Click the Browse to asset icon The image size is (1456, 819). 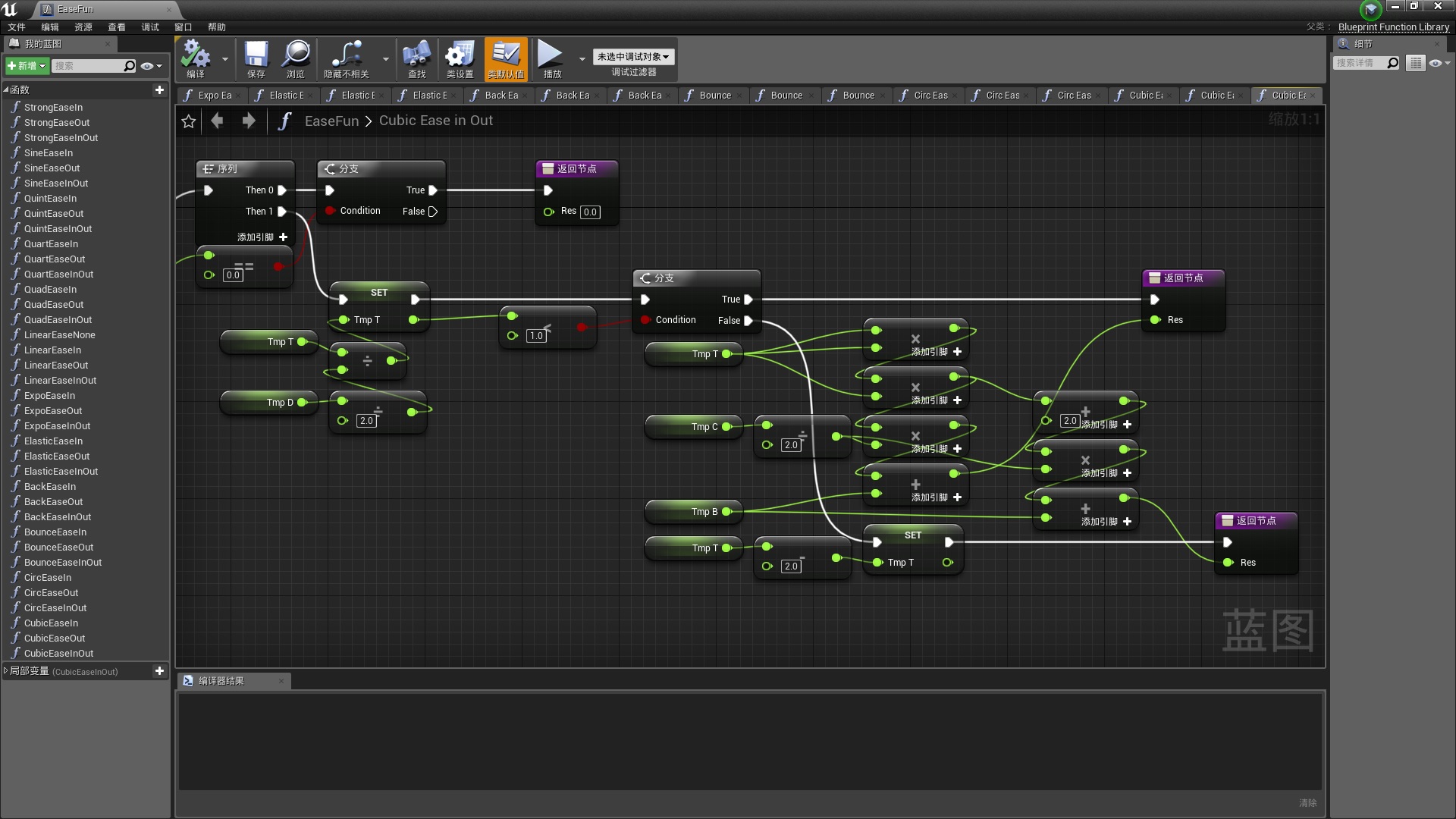pyautogui.click(x=297, y=55)
